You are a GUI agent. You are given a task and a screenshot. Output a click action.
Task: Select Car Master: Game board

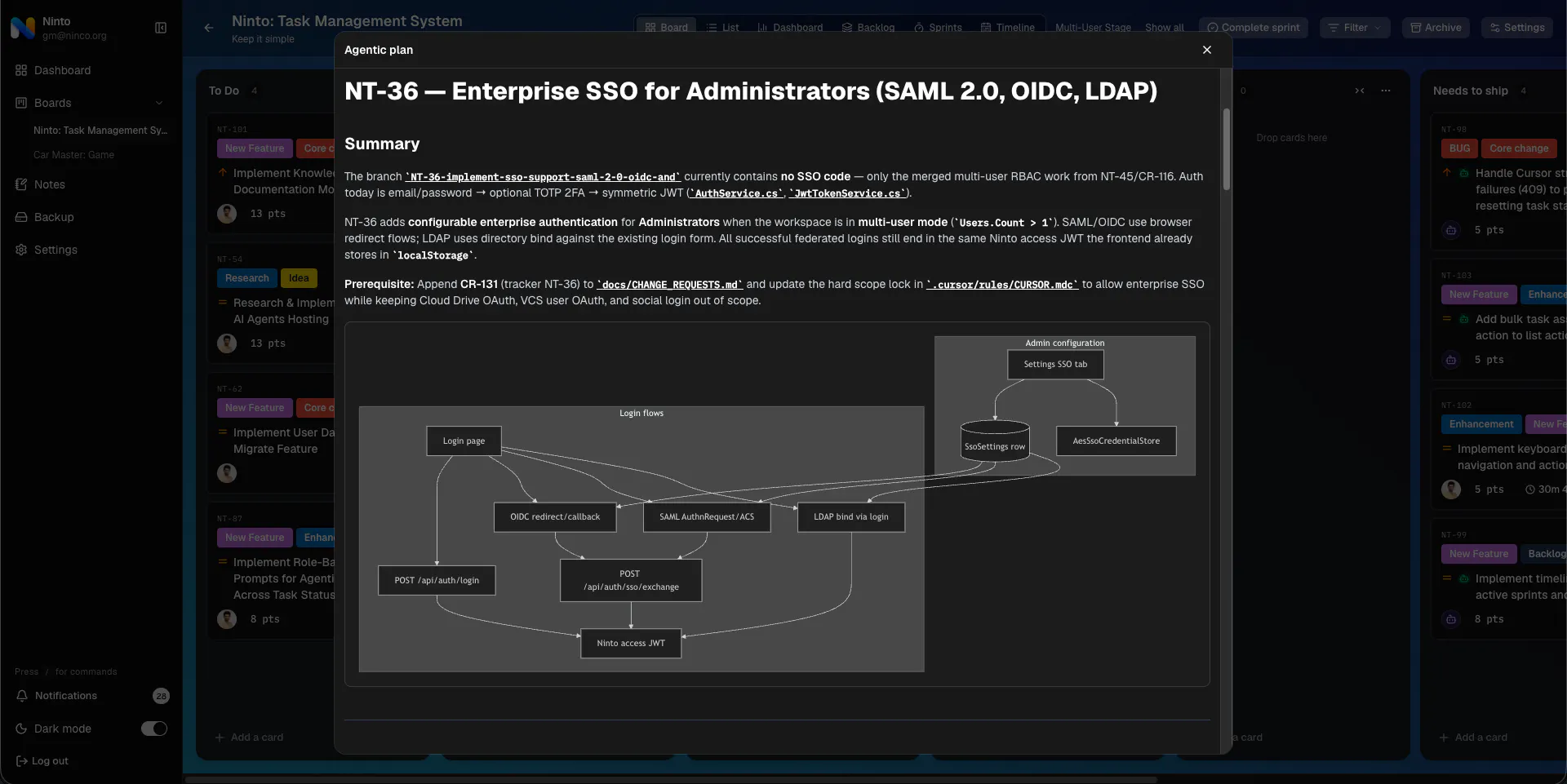tap(73, 155)
